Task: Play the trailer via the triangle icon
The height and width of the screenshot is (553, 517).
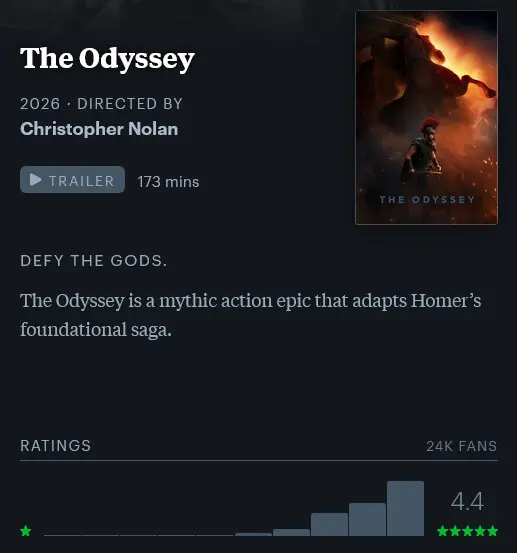Action: (x=35, y=180)
